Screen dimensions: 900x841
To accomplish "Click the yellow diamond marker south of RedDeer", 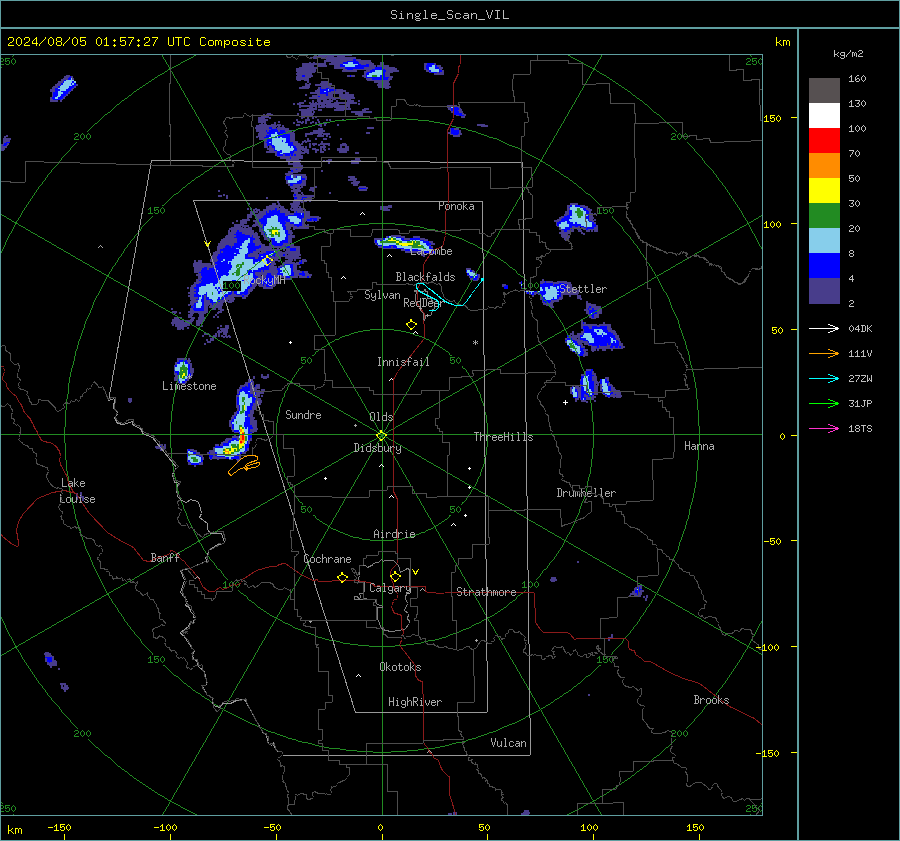I will pyautogui.click(x=412, y=325).
